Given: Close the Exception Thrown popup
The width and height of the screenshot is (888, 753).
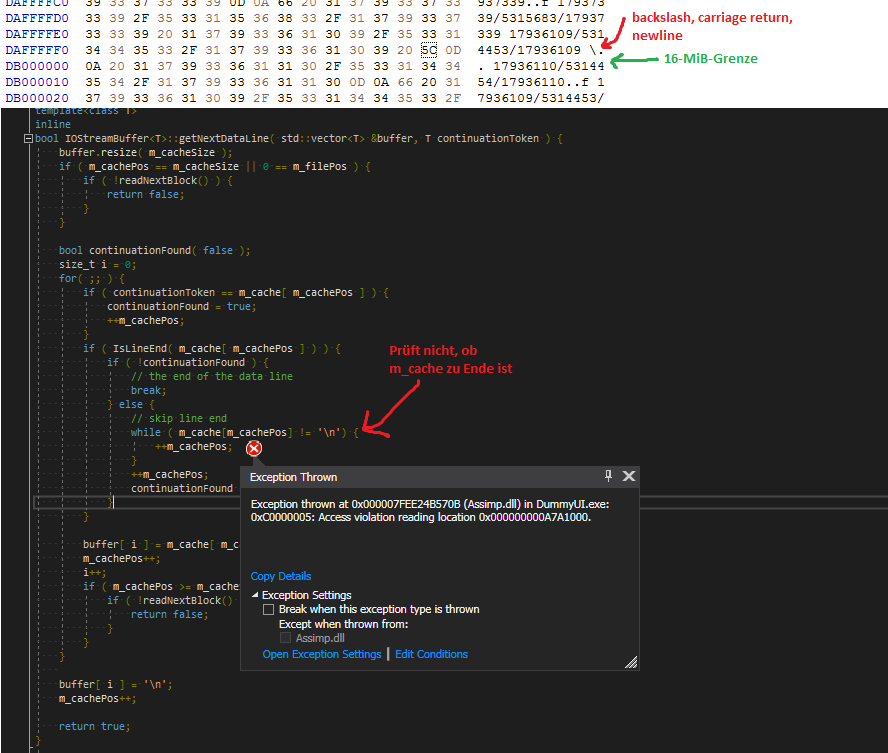Looking at the screenshot, I should (628, 476).
